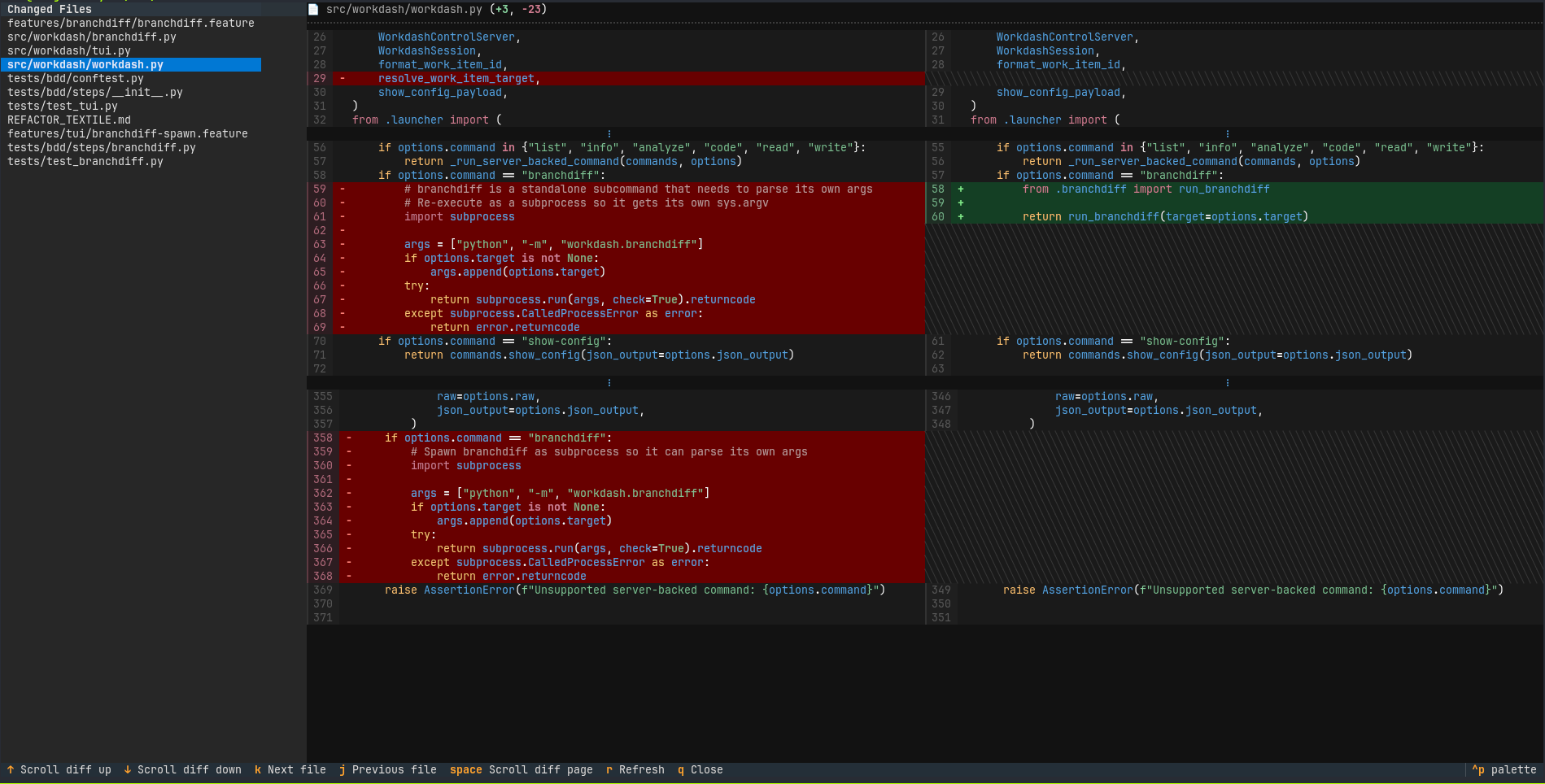Expand hidden lines after left line 32
Image resolution: width=1545 pixels, height=784 pixels.
point(609,134)
